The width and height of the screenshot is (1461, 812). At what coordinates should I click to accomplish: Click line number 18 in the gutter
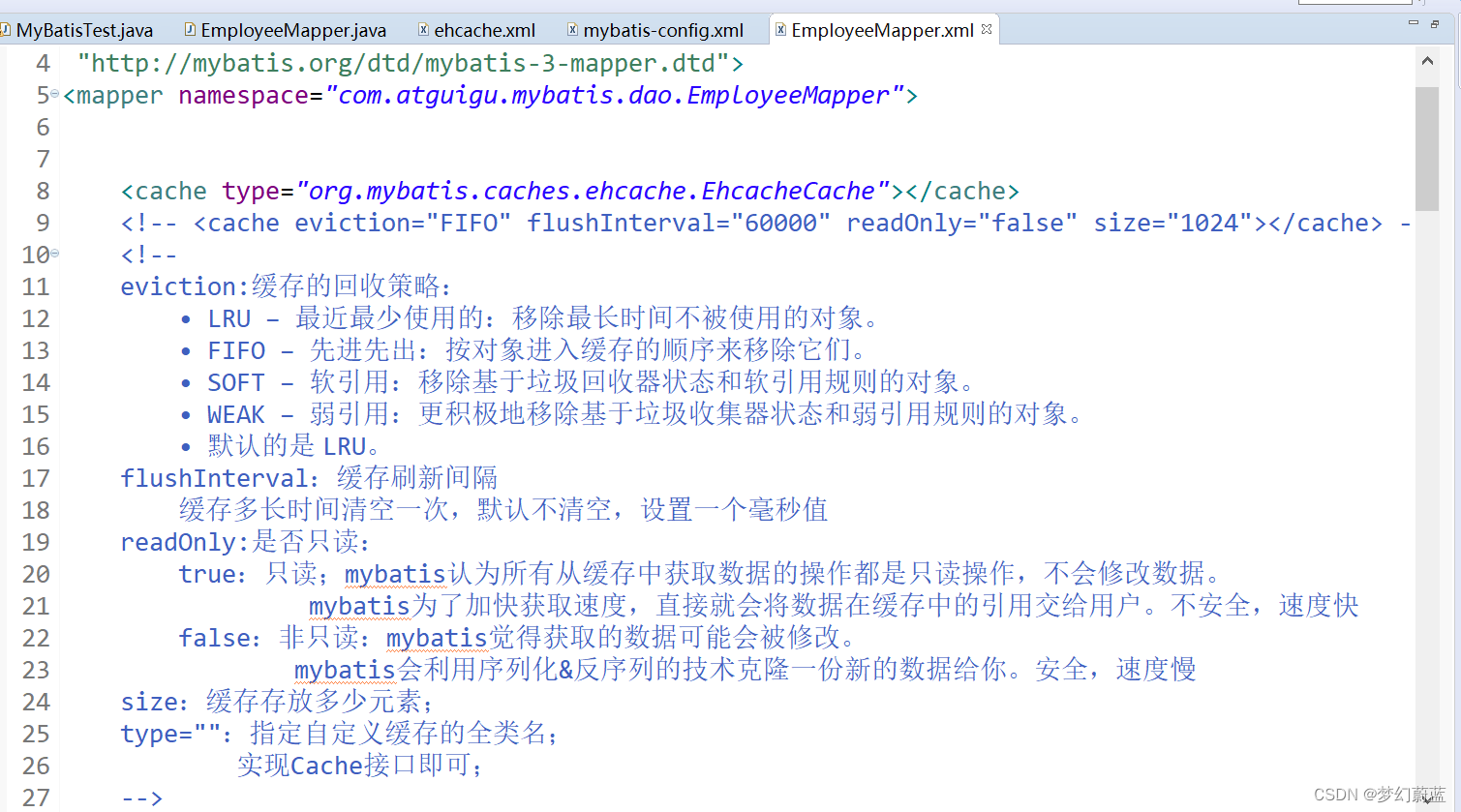click(x=36, y=511)
